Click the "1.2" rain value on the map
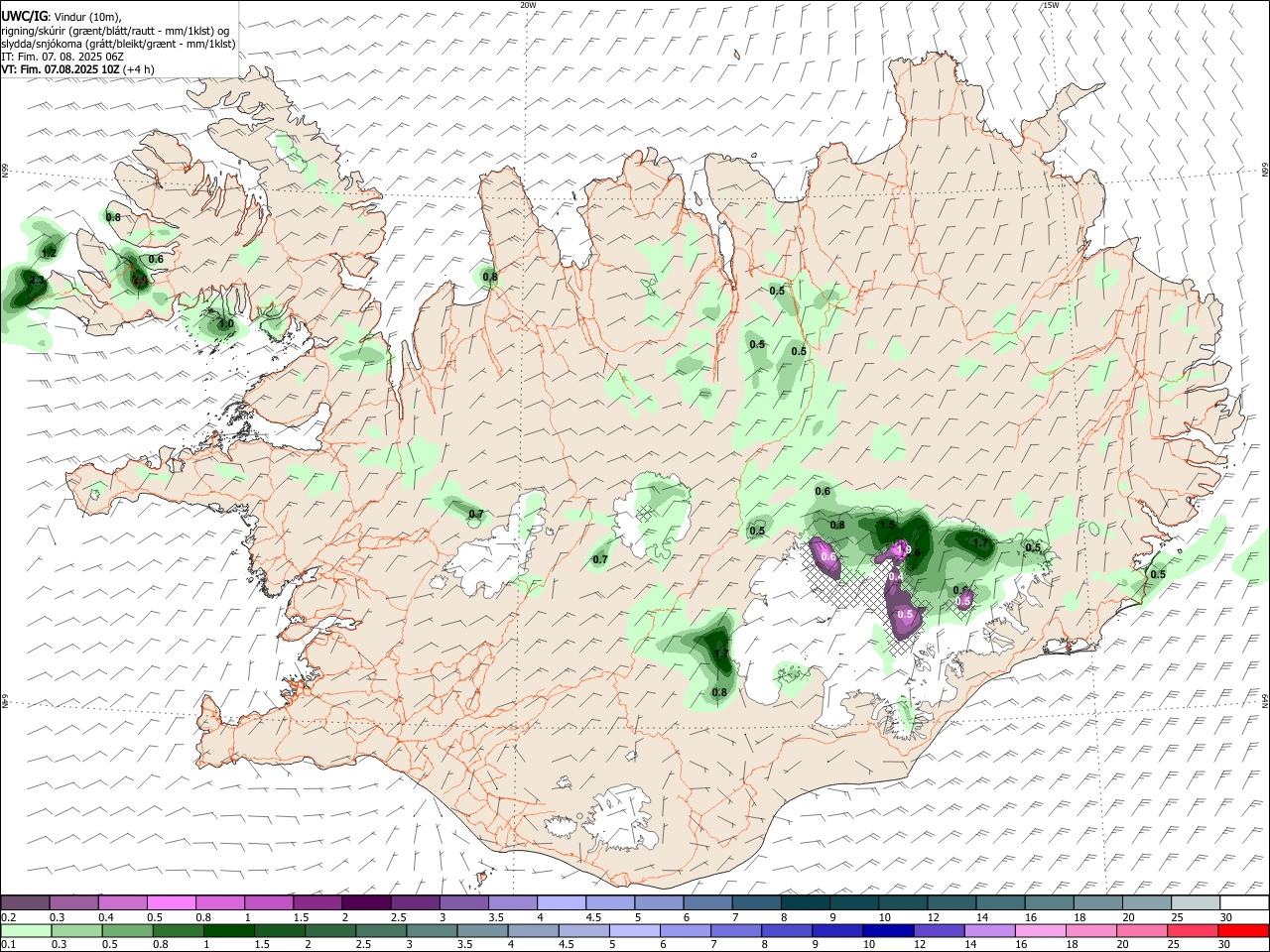The height and width of the screenshot is (952, 1270). tap(50, 254)
